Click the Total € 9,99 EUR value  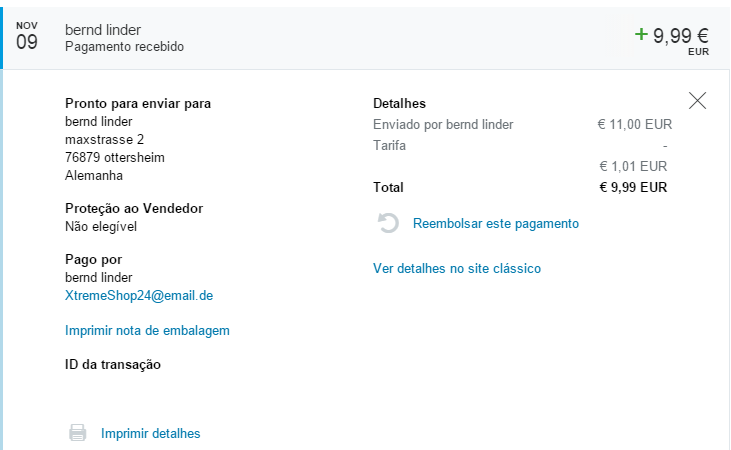pyautogui.click(x=632, y=187)
